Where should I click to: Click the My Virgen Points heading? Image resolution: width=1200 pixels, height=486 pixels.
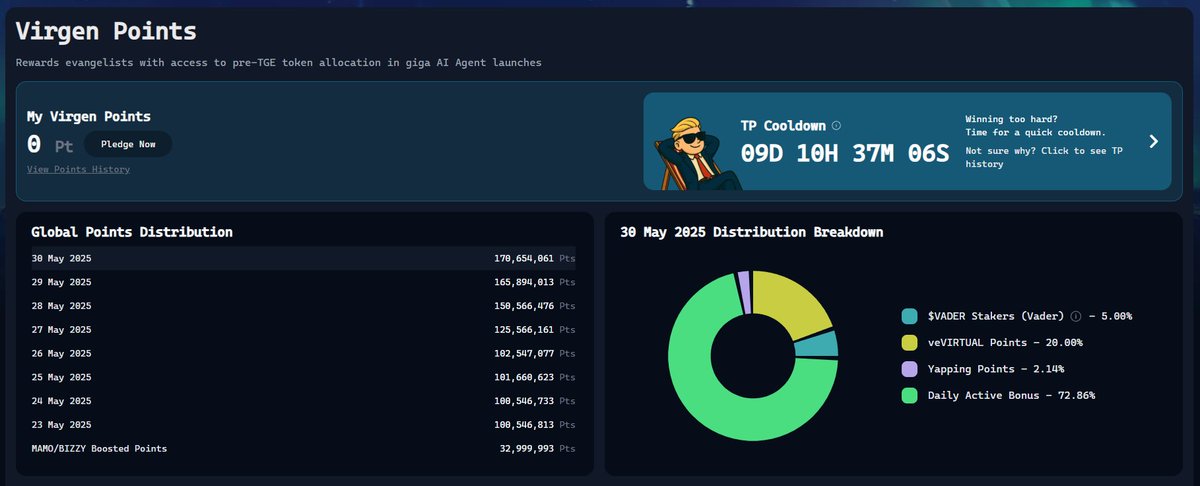click(x=89, y=117)
